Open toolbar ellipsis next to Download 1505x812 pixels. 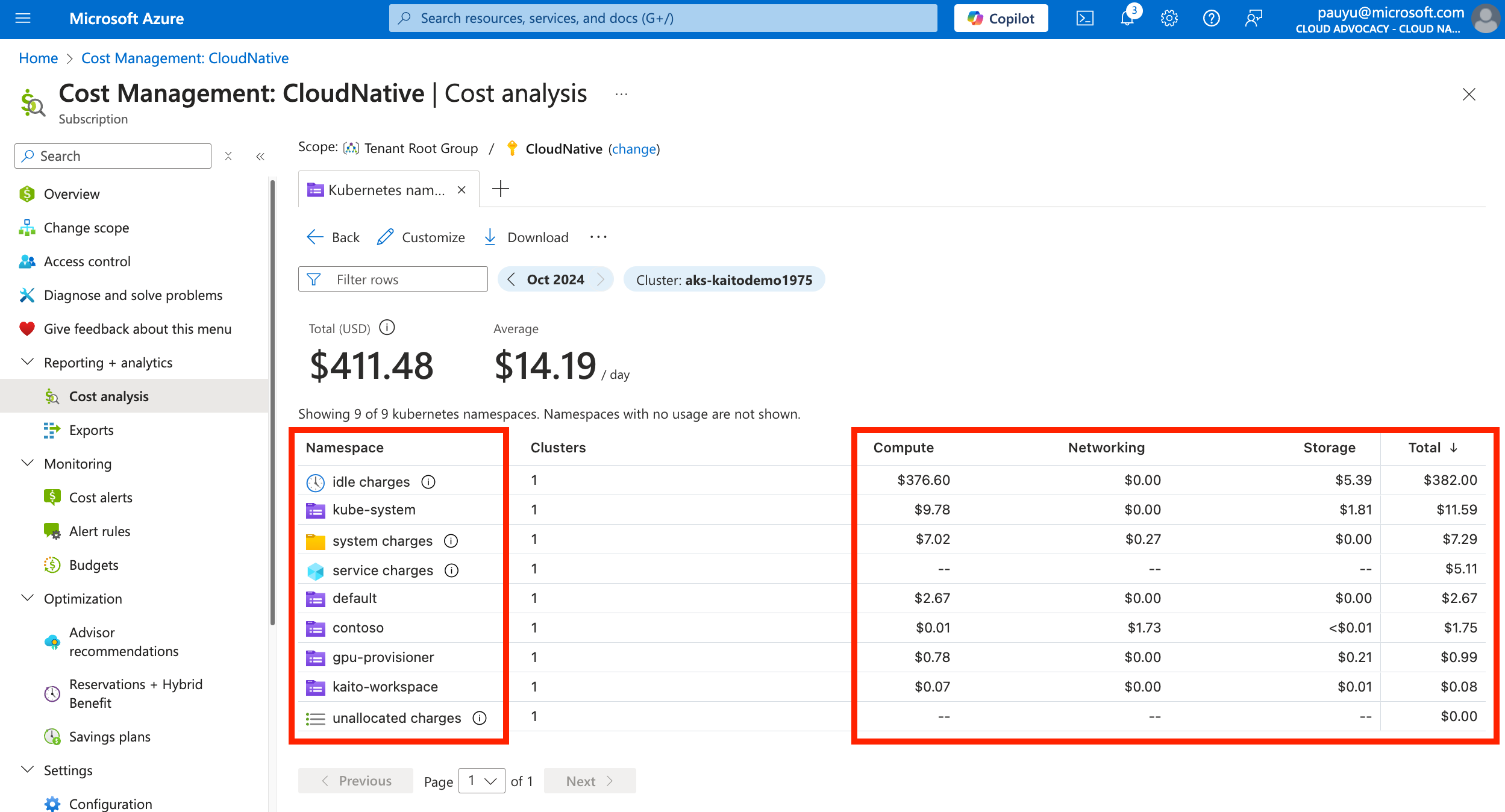coord(598,237)
